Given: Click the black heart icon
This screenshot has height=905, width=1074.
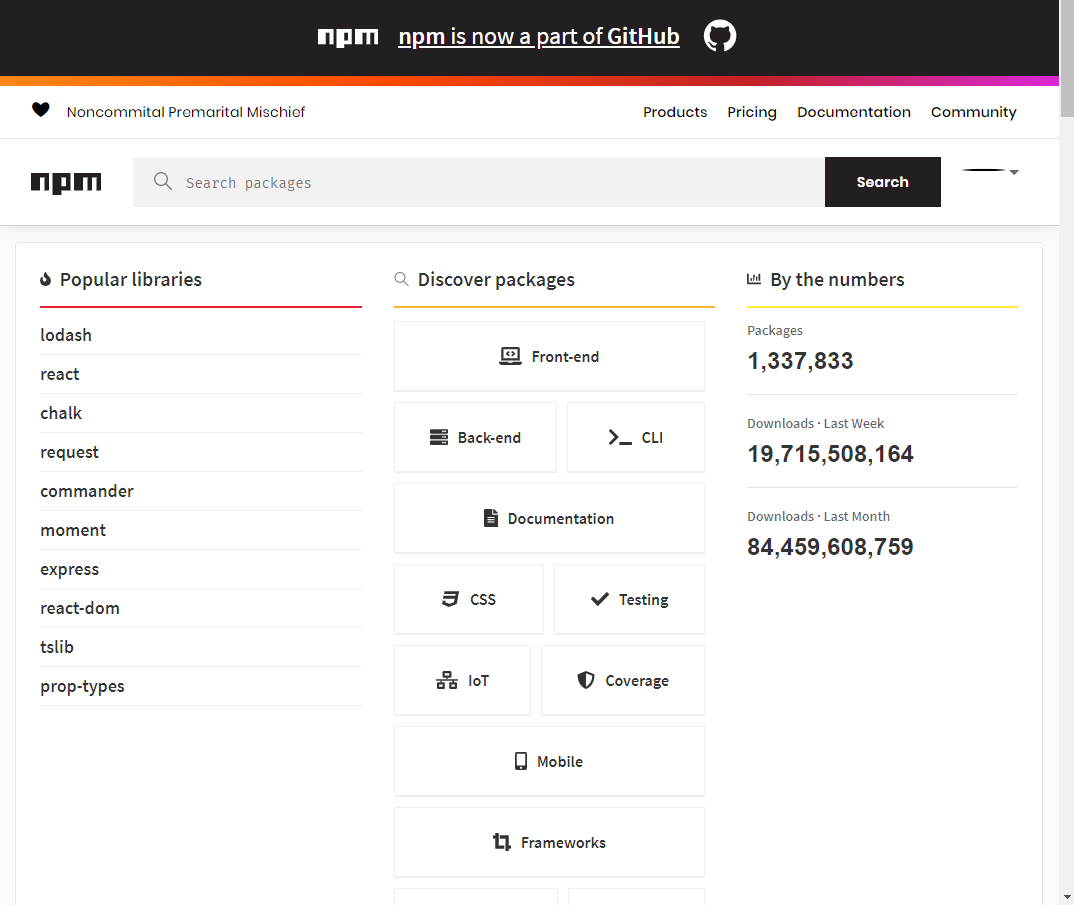Looking at the screenshot, I should click(41, 110).
